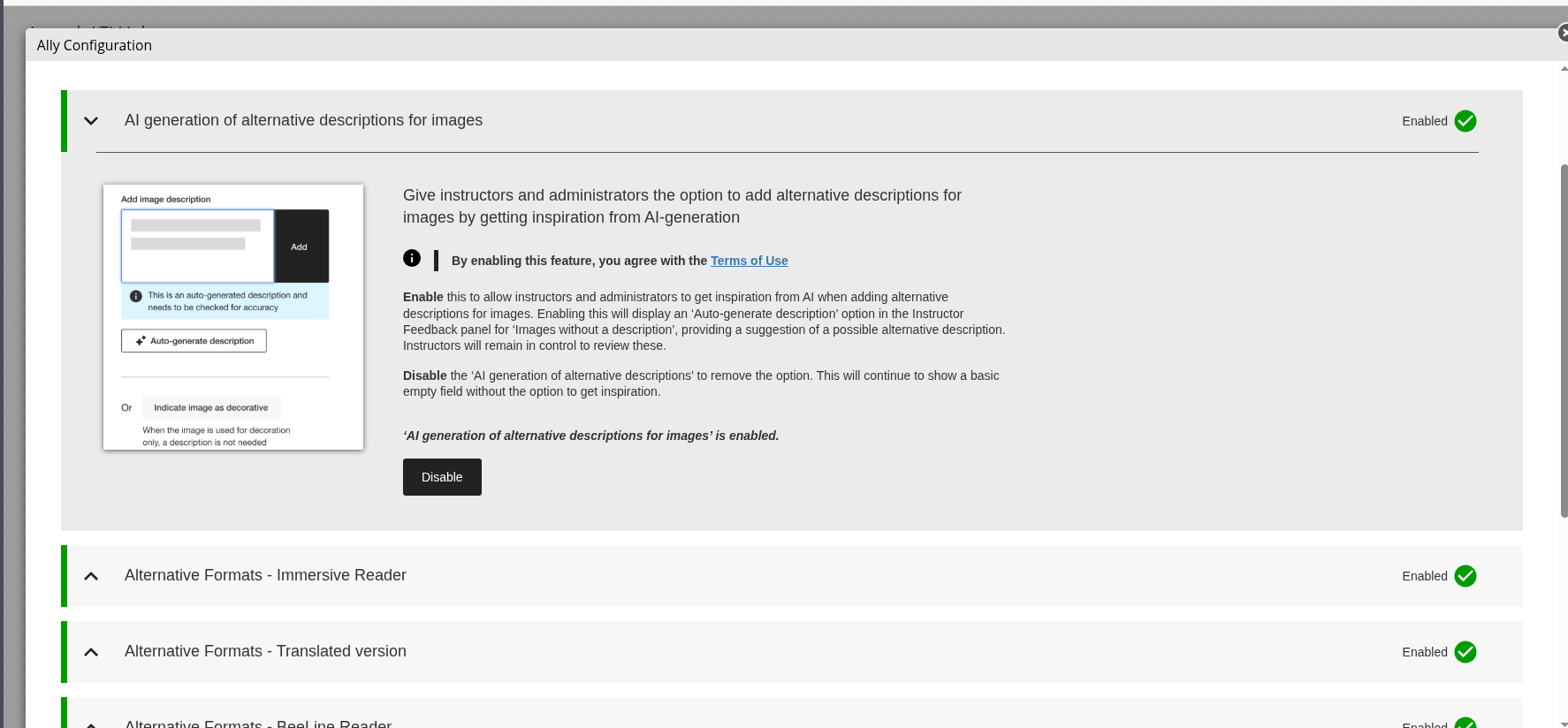Click the Add image description preview thumbnail
The height and width of the screenshot is (728, 1568).
pos(233,317)
